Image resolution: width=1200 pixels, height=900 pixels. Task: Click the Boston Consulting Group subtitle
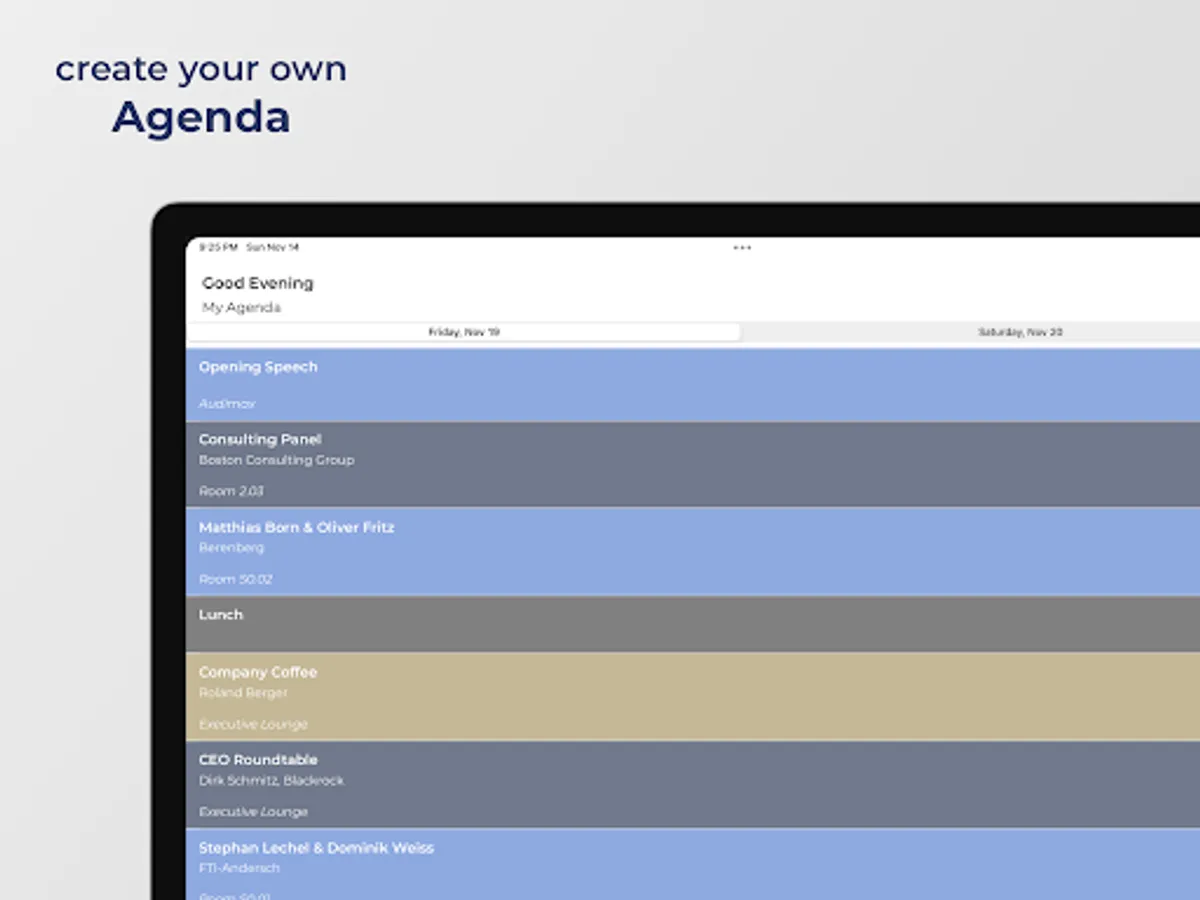pos(276,460)
